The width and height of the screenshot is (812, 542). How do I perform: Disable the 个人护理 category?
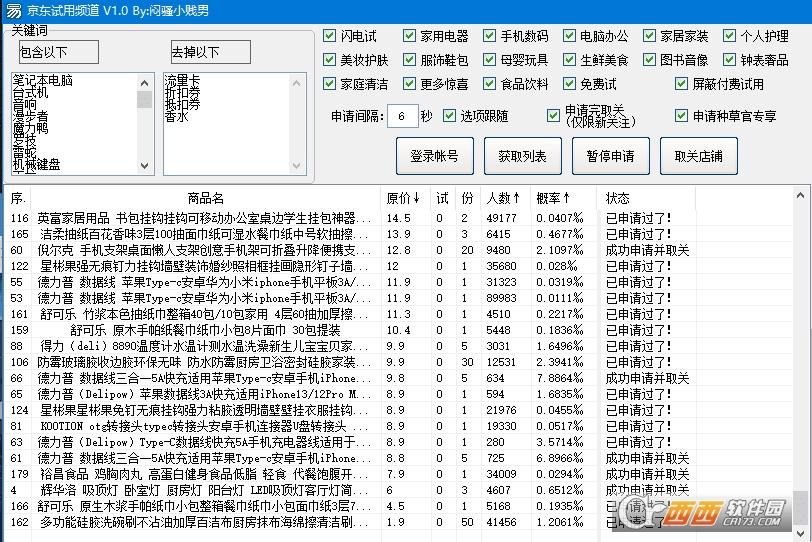click(729, 36)
